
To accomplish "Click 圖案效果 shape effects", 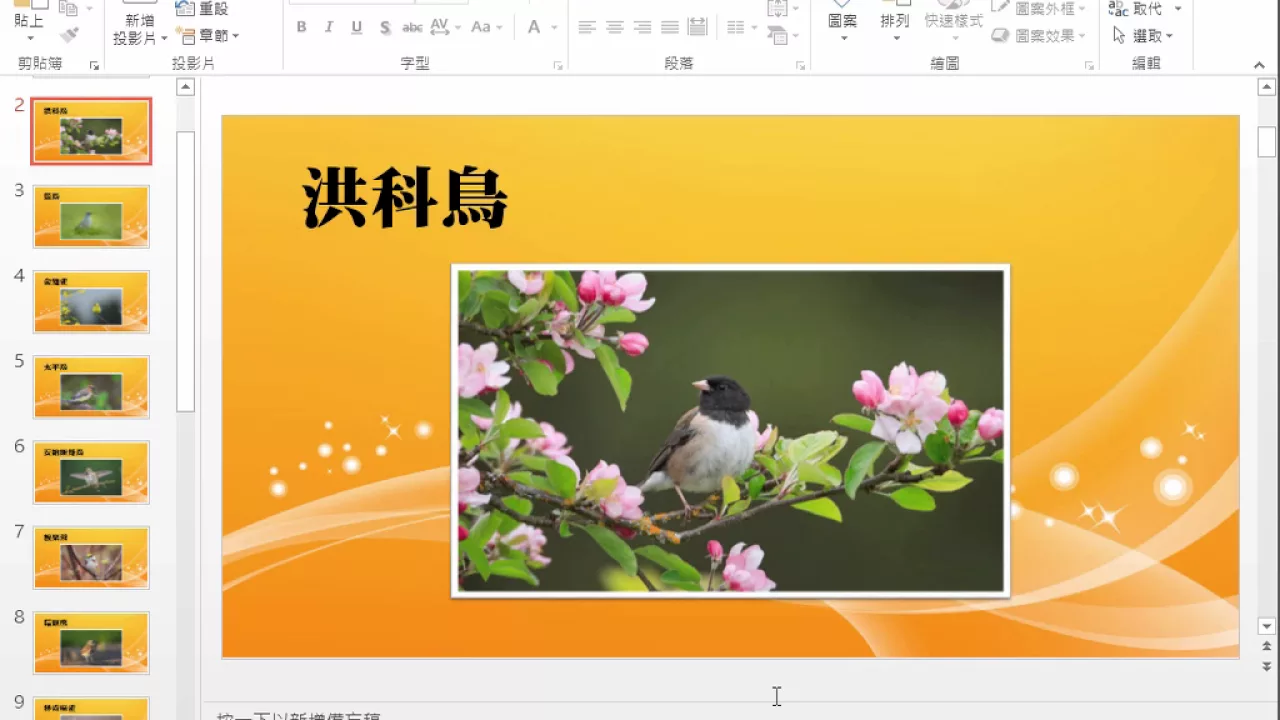I will [1038, 35].
